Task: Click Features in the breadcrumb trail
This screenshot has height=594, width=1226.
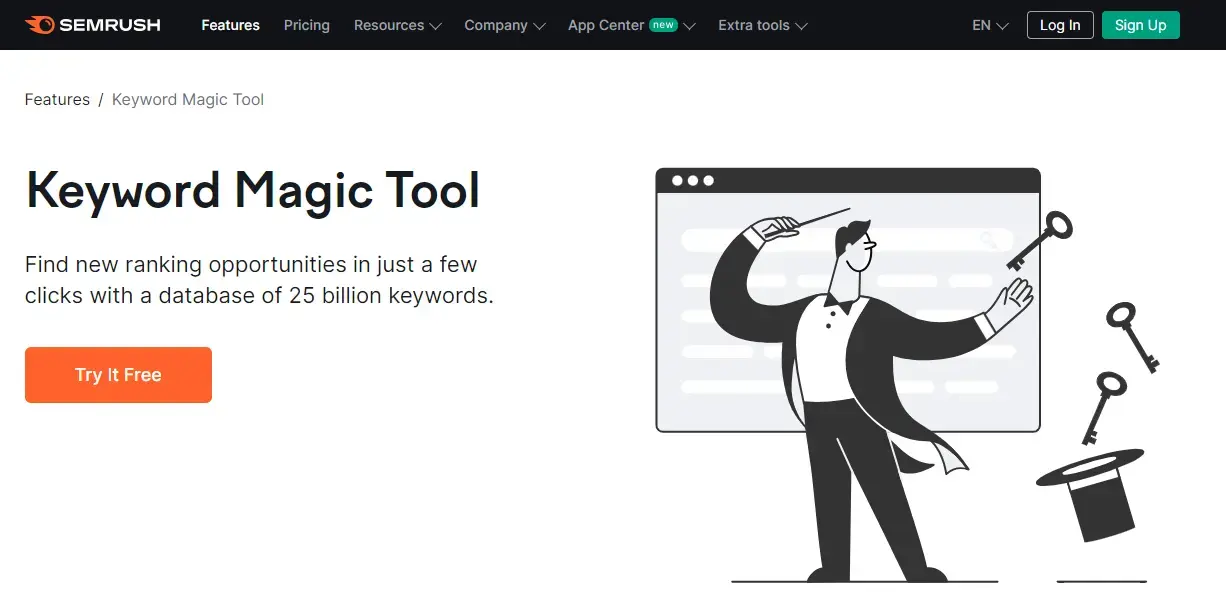Action: coord(57,99)
